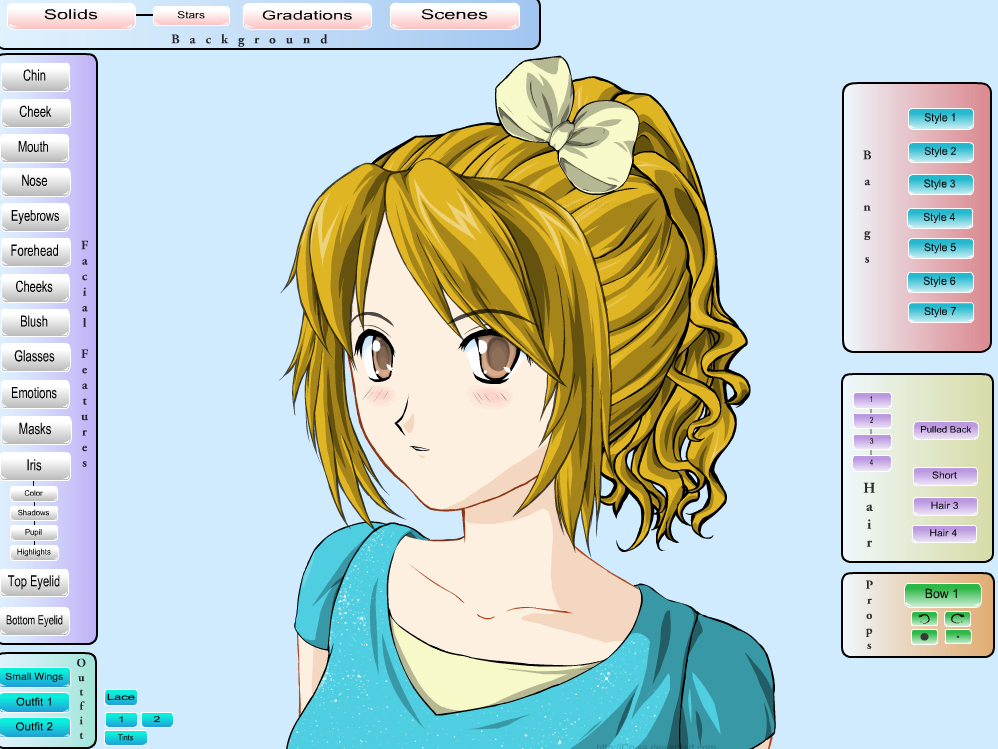Toggle Lace on the outfit
This screenshot has height=749, width=998.
(x=120, y=697)
